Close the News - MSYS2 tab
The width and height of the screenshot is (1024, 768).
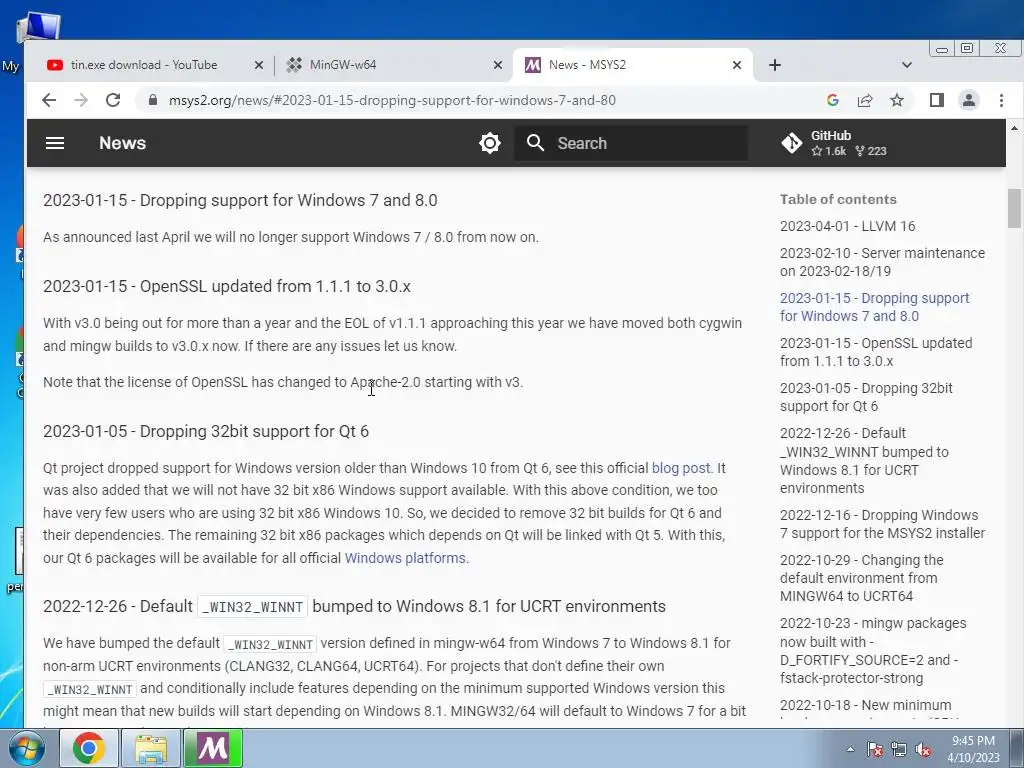[737, 65]
